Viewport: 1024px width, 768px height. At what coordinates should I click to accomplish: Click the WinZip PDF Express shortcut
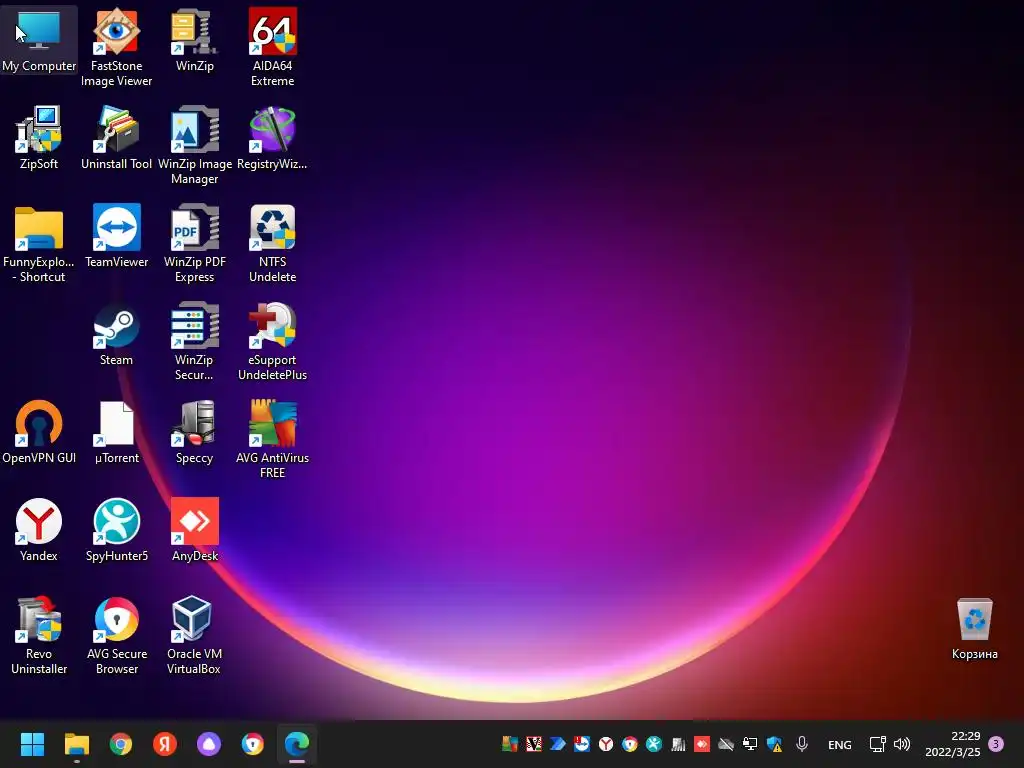click(x=195, y=243)
